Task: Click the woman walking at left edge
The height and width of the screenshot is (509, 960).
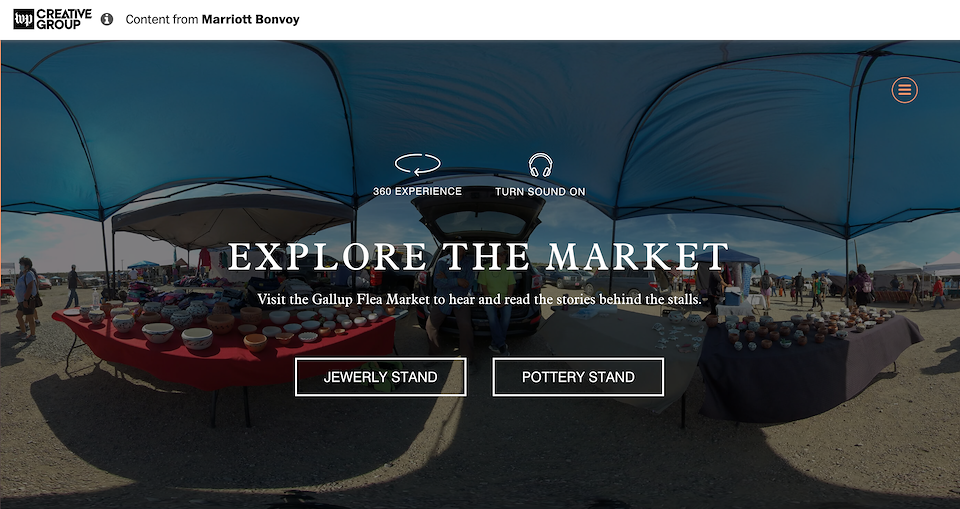Action: (x=26, y=298)
